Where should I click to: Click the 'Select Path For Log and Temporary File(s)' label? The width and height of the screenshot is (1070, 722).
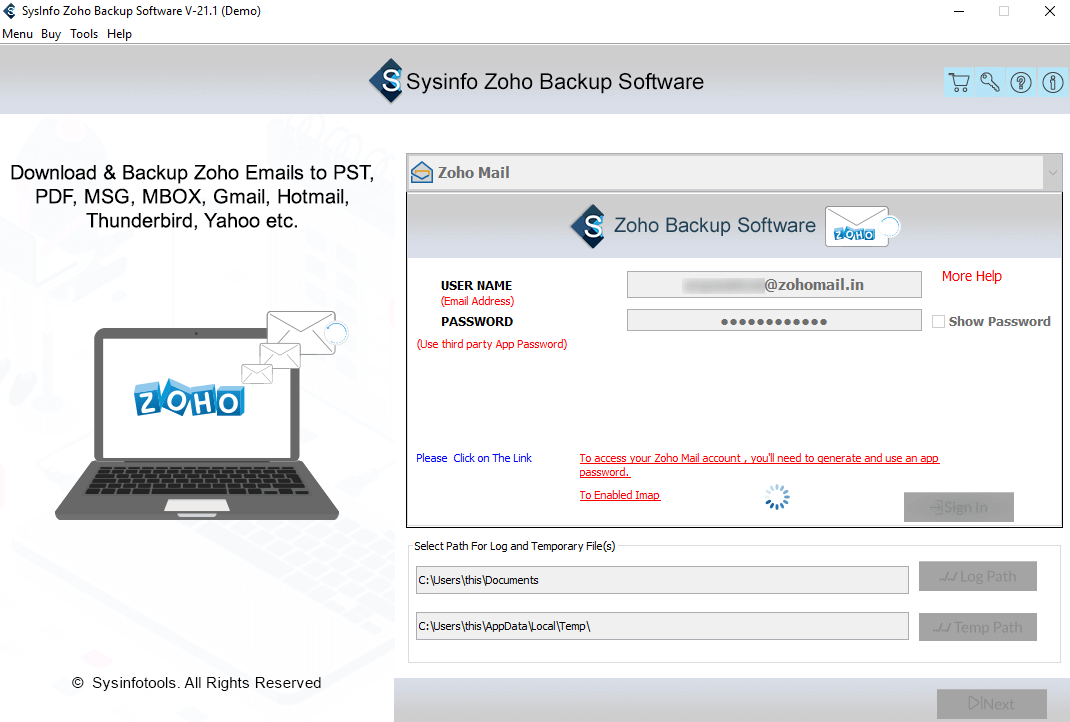coord(515,546)
